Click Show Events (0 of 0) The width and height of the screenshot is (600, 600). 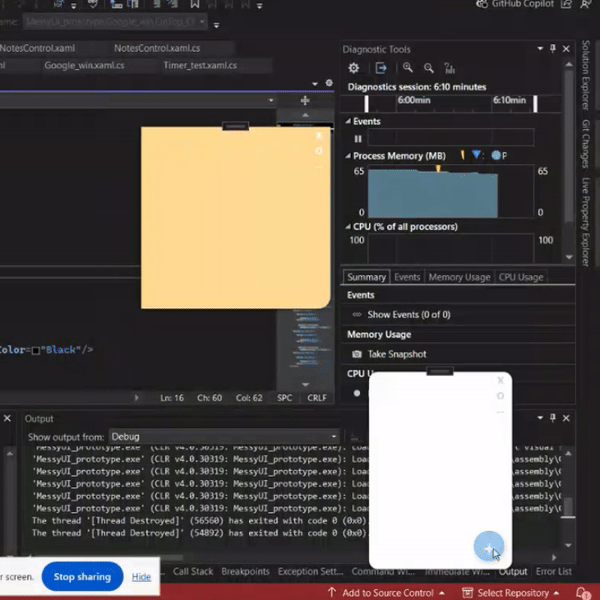(409, 315)
